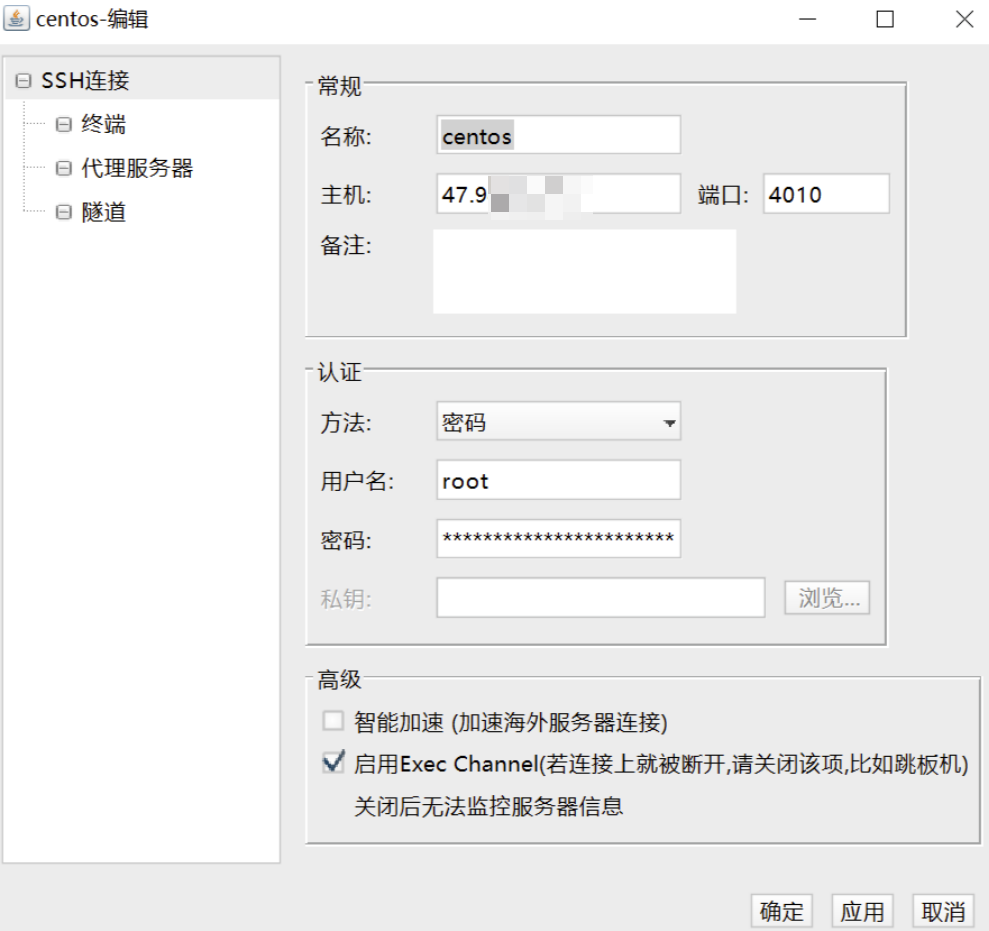Focus the 名称 field containing centos

(x=558, y=134)
